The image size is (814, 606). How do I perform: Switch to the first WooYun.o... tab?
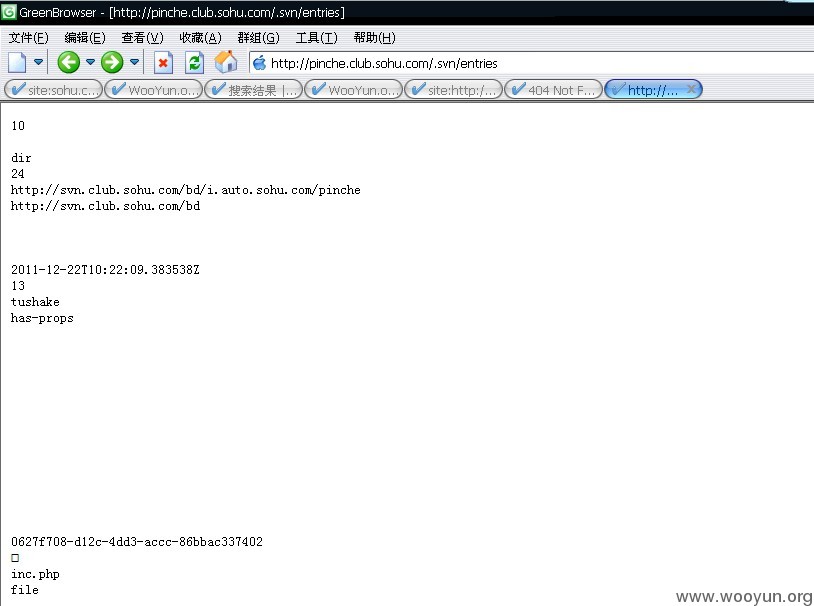pyautogui.click(x=154, y=90)
